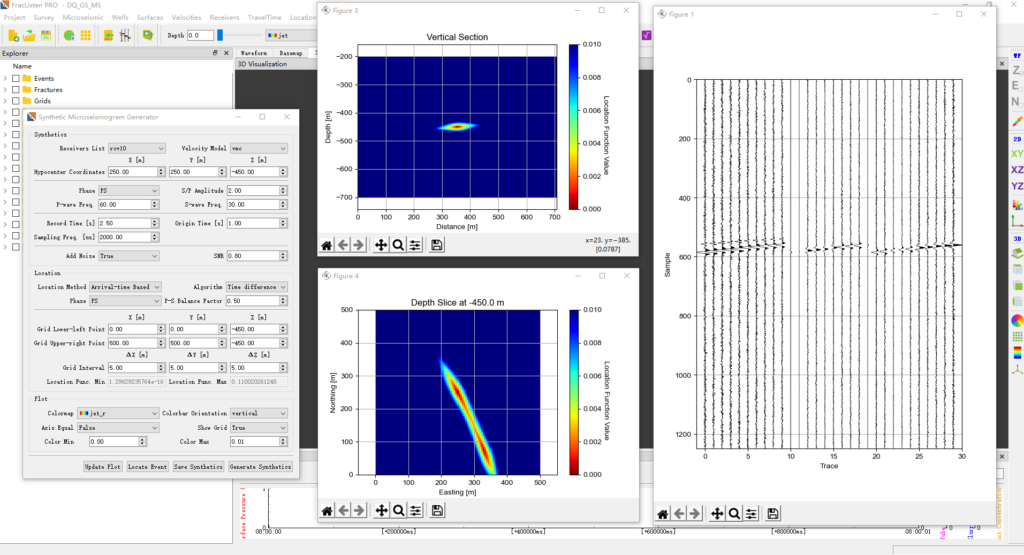Click Home icon in Figure 3 toolbar

[327, 245]
